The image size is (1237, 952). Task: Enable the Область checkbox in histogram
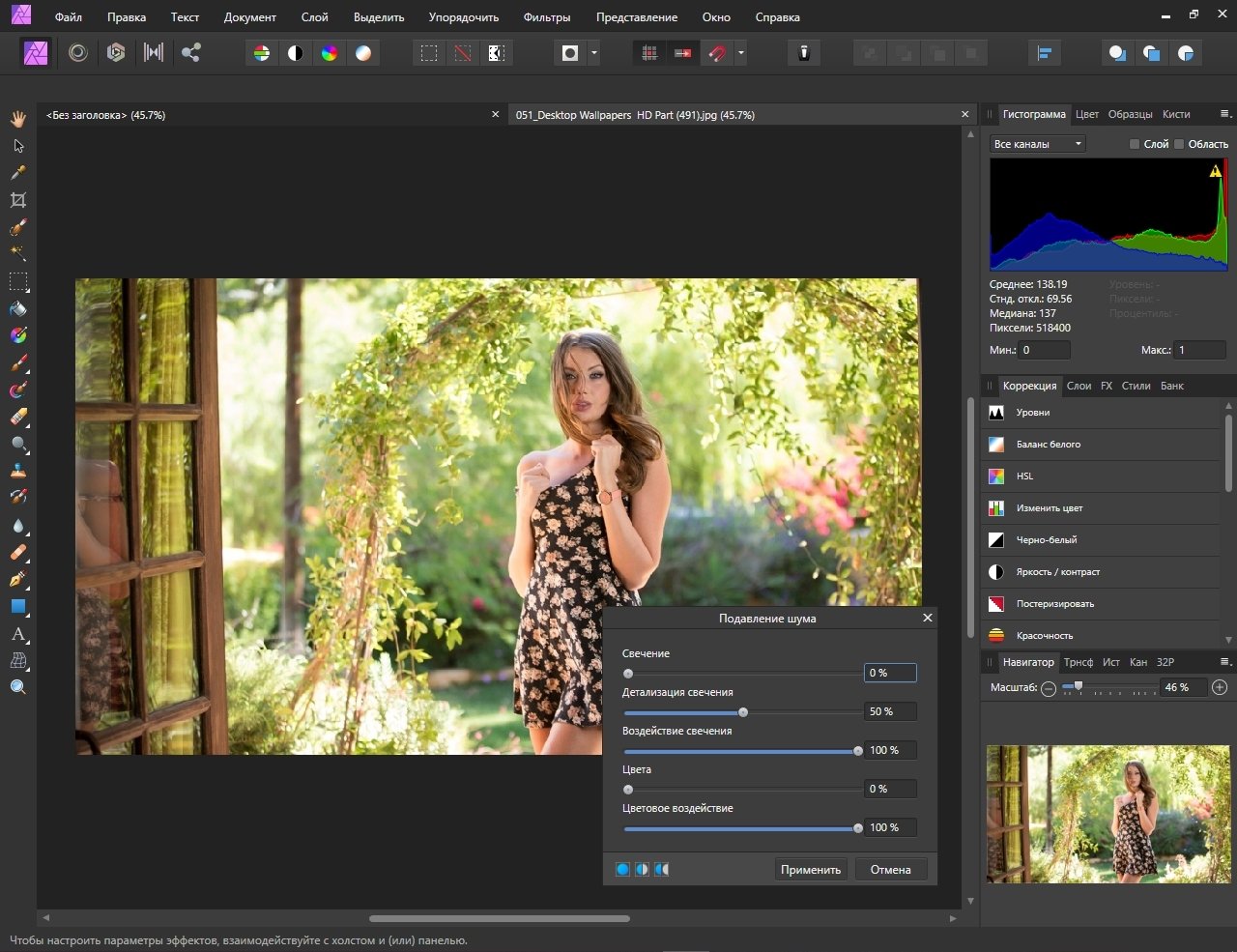click(x=1179, y=144)
